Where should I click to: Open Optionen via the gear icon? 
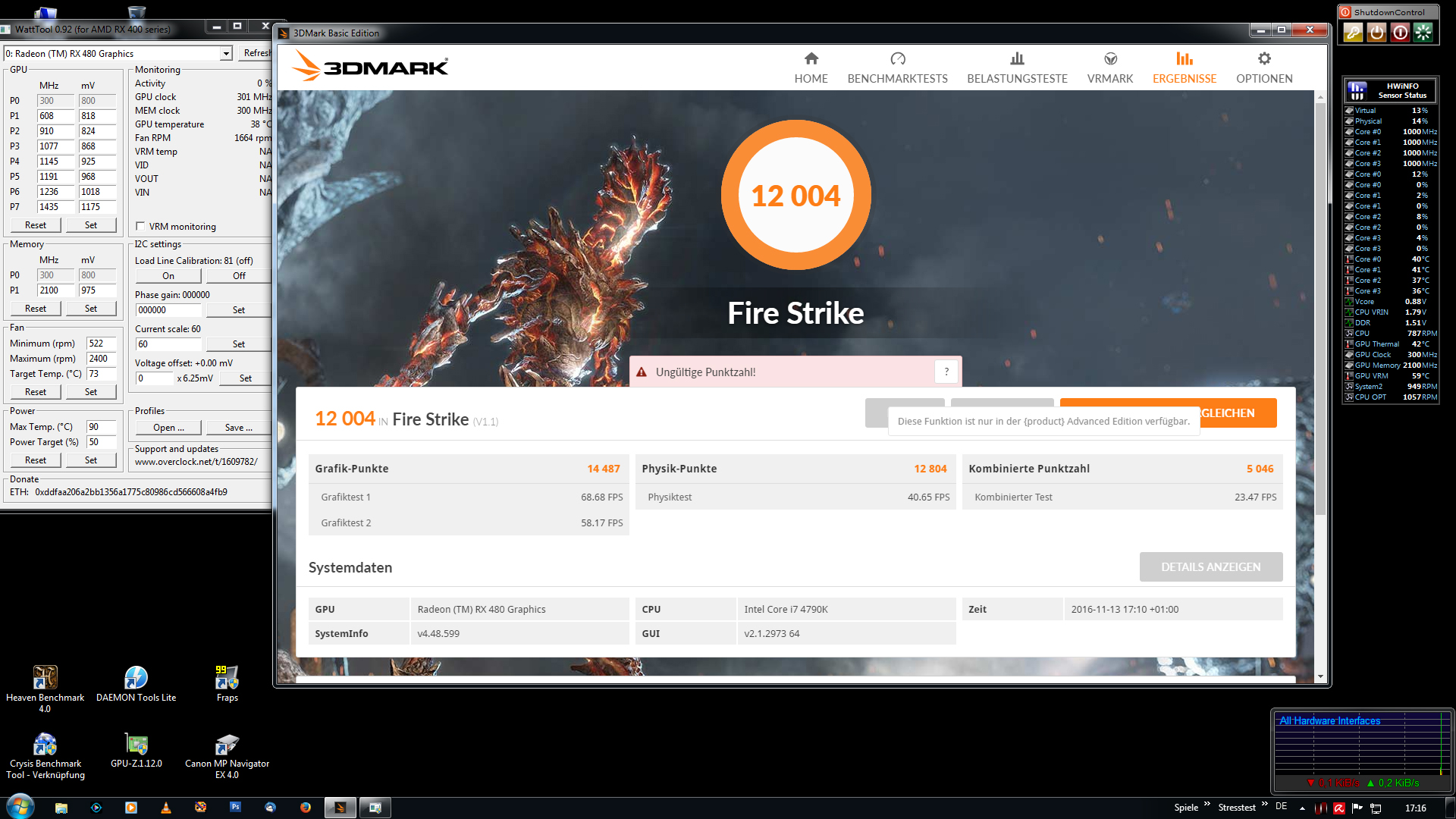click(1263, 58)
